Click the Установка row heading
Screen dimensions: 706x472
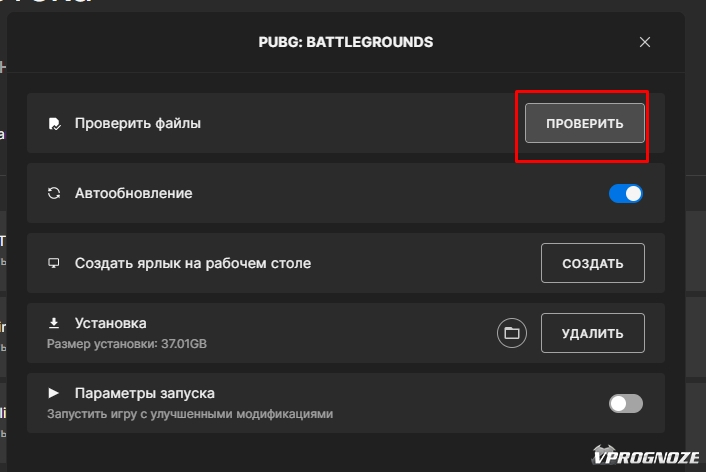click(110, 323)
